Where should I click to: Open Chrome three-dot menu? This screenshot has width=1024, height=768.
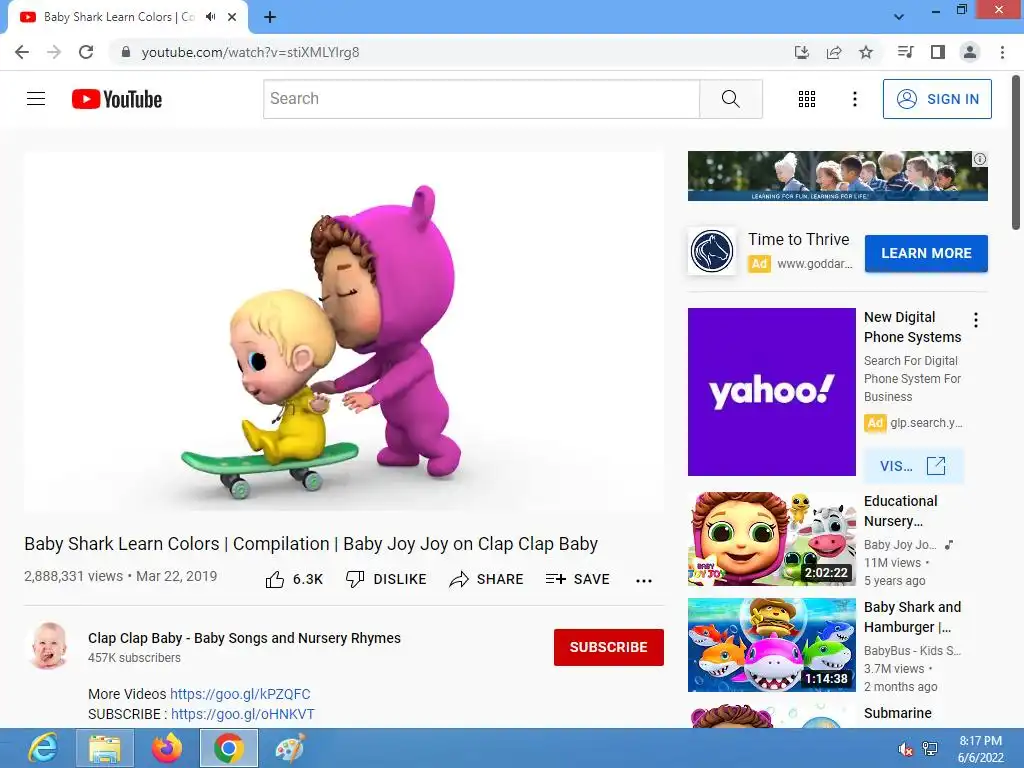(x=1002, y=52)
